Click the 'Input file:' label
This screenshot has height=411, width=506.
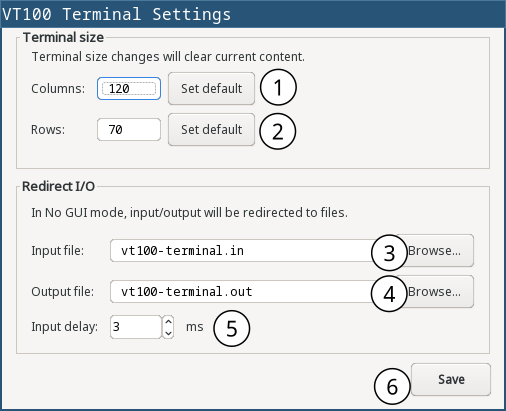coord(58,251)
